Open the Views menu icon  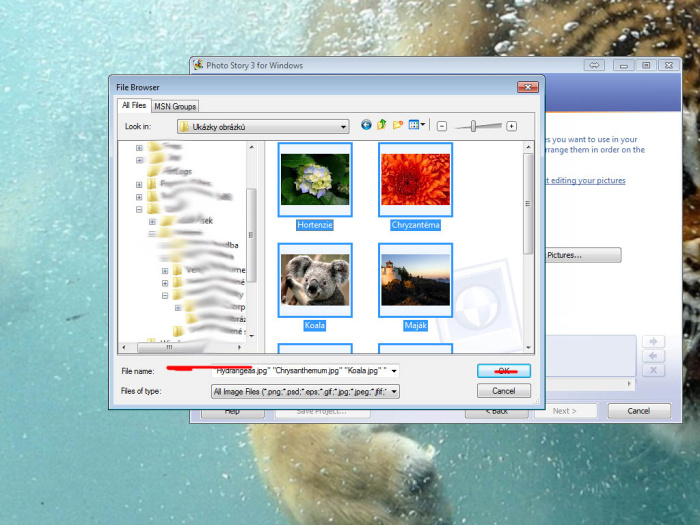tap(416, 125)
